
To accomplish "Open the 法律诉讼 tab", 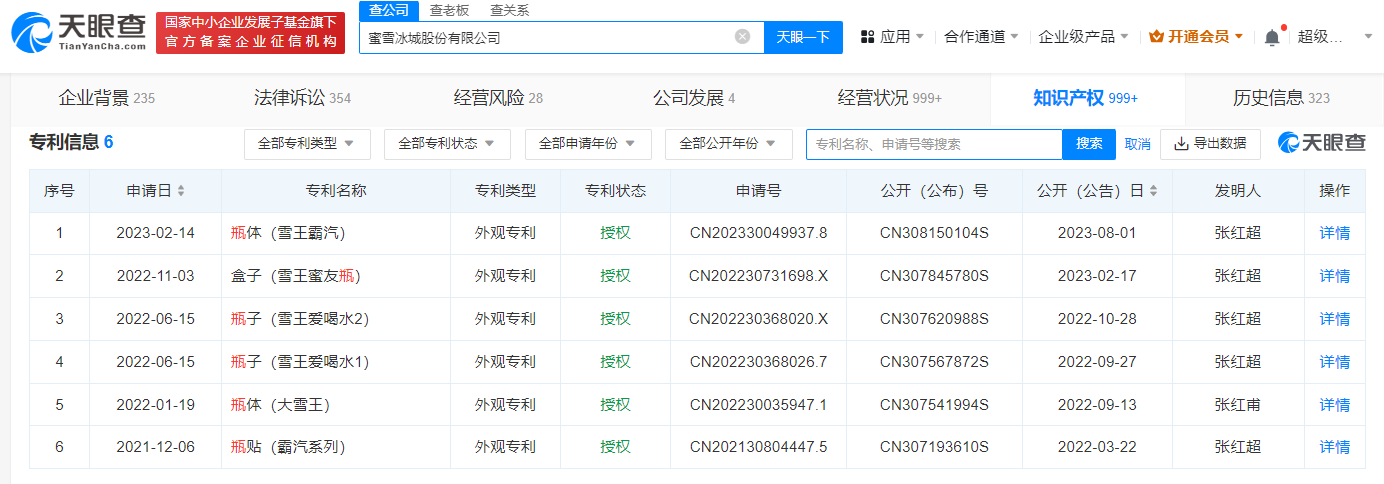I will pos(302,98).
